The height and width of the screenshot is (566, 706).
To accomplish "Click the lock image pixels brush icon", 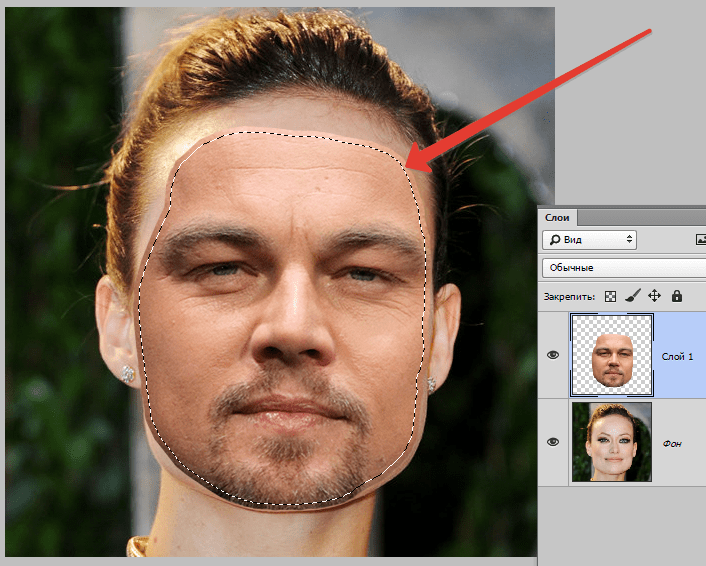I will (632, 296).
